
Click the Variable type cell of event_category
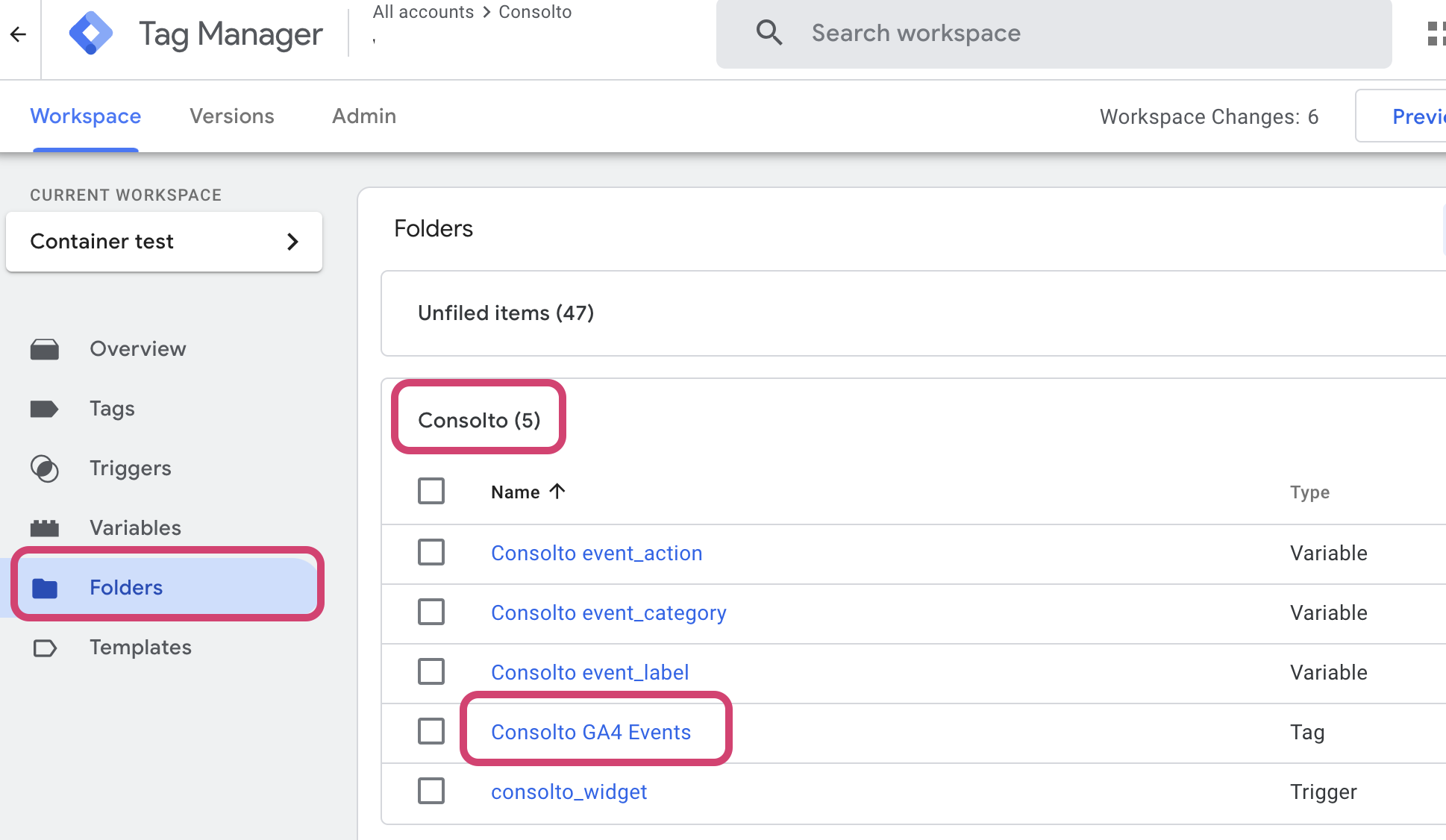click(x=1329, y=612)
